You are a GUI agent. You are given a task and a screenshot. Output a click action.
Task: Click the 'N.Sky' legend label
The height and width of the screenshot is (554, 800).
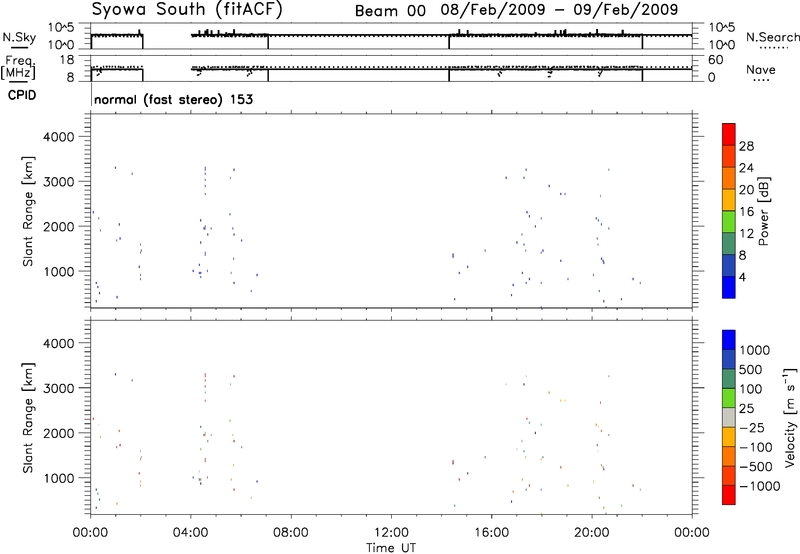point(19,37)
